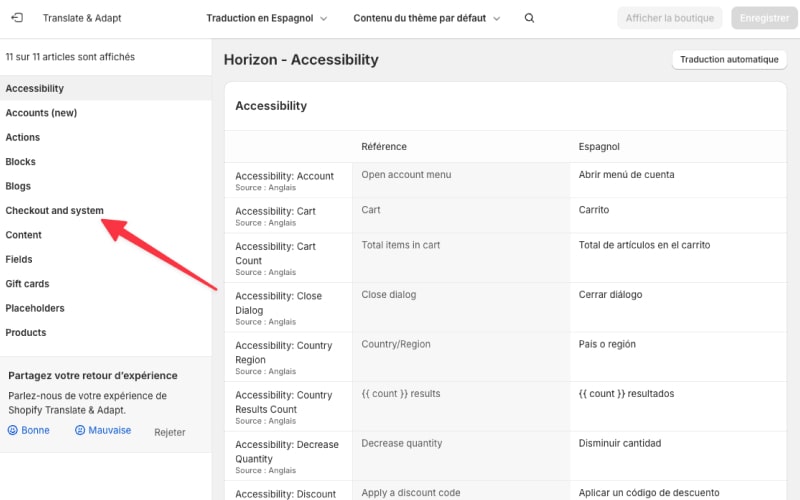This screenshot has height=500, width=800.
Task: Open the Accounts (new) section
Action: 41,113
